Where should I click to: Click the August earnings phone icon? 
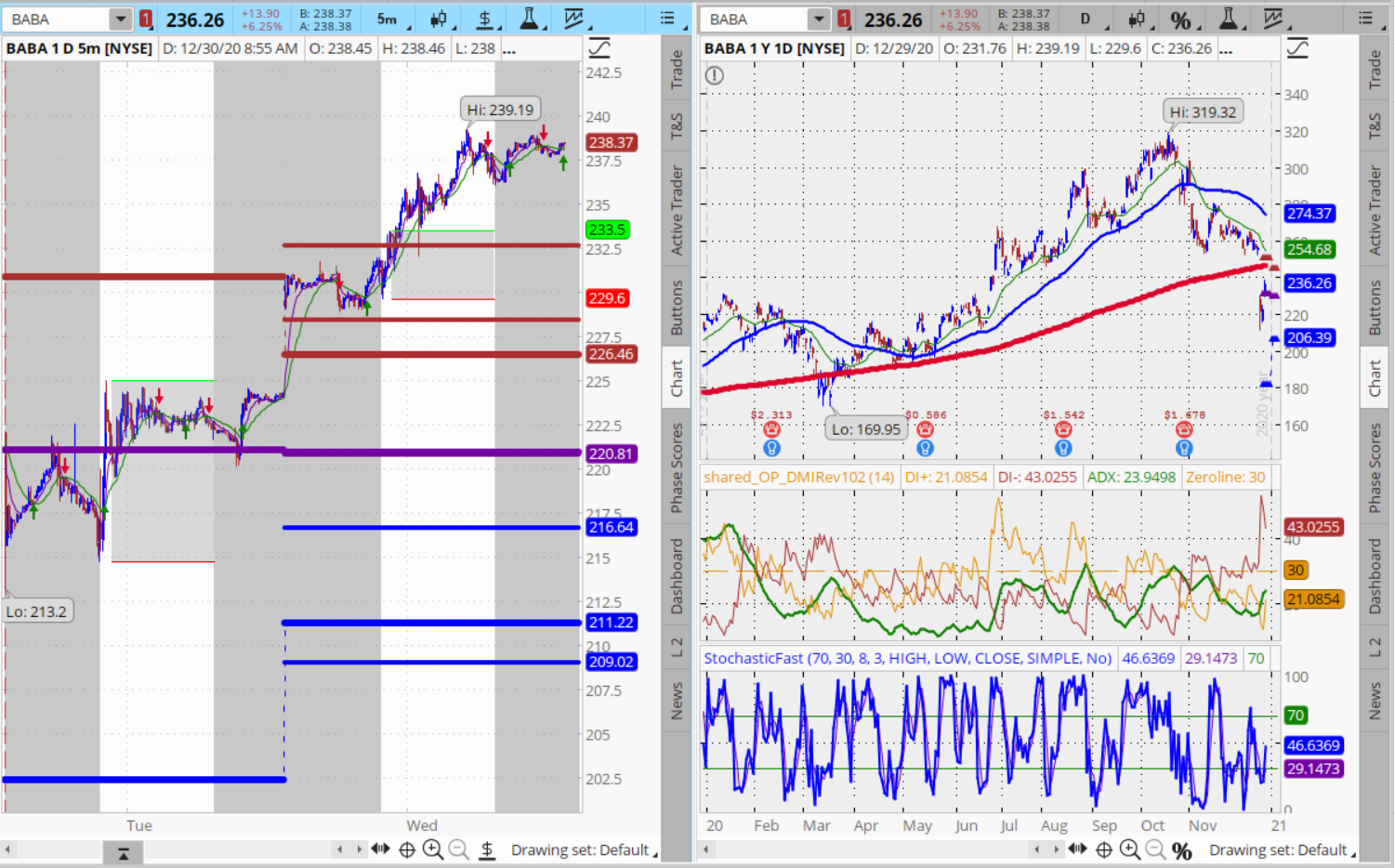1063,429
